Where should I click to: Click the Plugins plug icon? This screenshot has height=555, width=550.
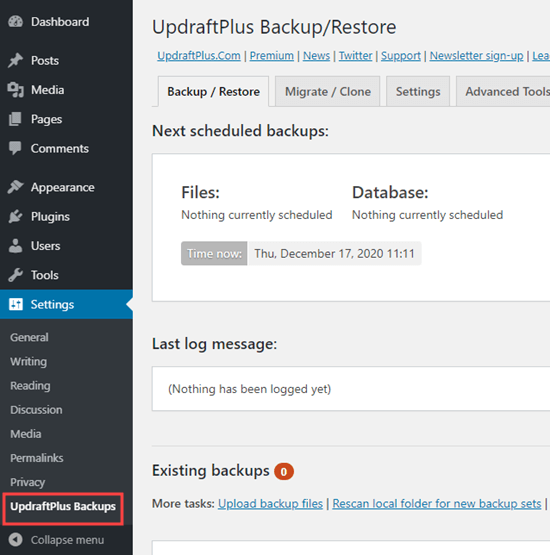pos(15,216)
